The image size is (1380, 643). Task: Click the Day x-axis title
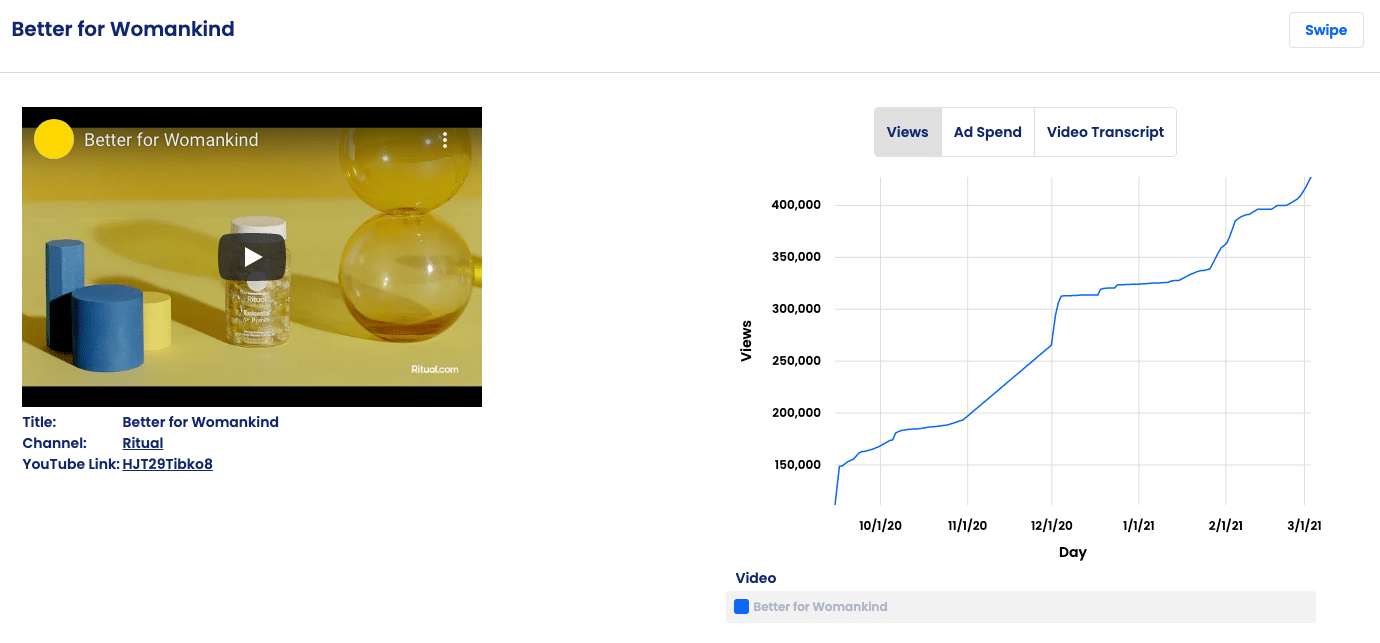pos(1073,552)
